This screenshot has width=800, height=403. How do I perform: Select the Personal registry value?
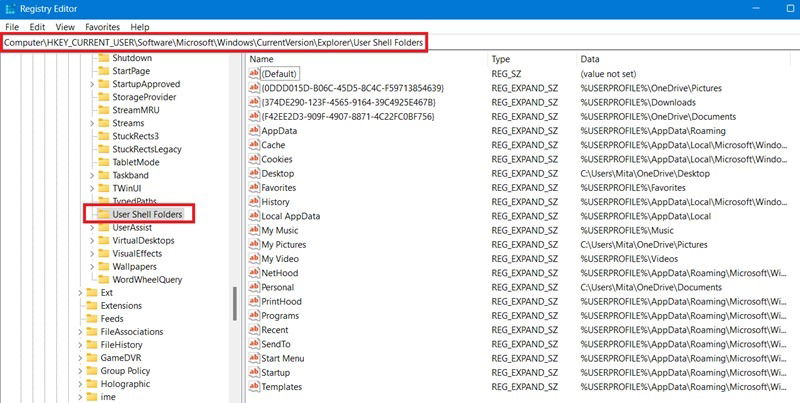coord(278,287)
